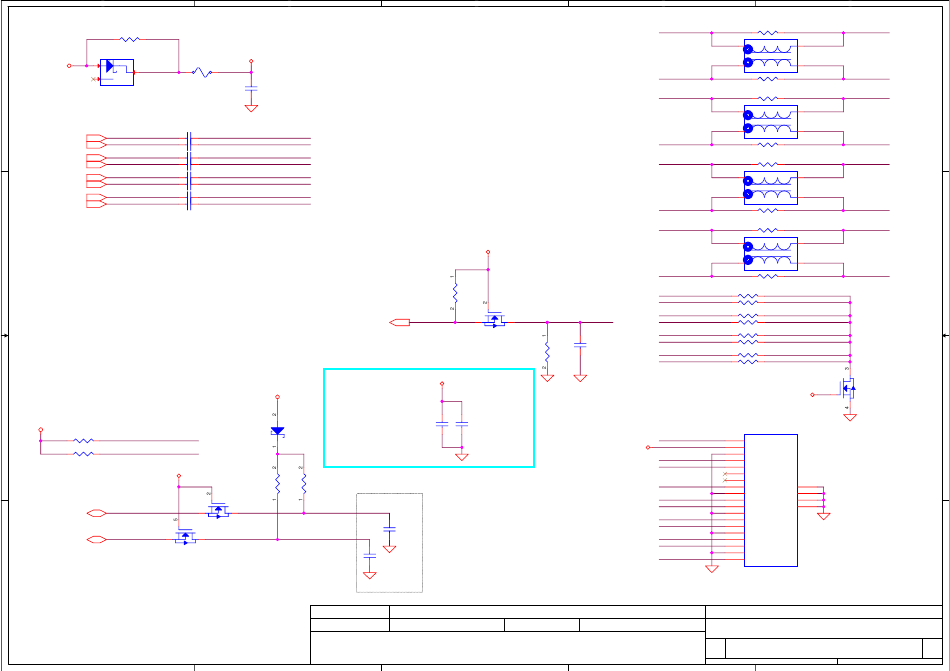Screen dimensions: 950x671
Task: Click the ground symbol beneath the right-side MOSFET
Action: (x=850, y=417)
